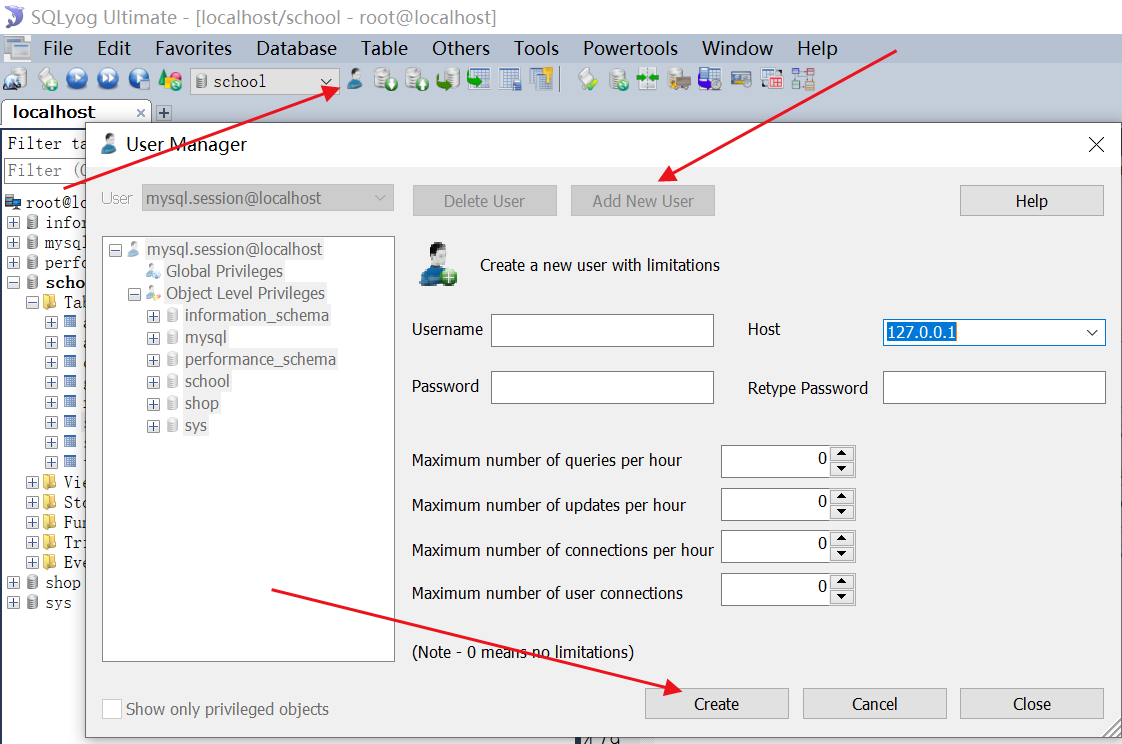Expand school database in privileges tree
This screenshot has width=1122, height=744.
click(x=153, y=383)
